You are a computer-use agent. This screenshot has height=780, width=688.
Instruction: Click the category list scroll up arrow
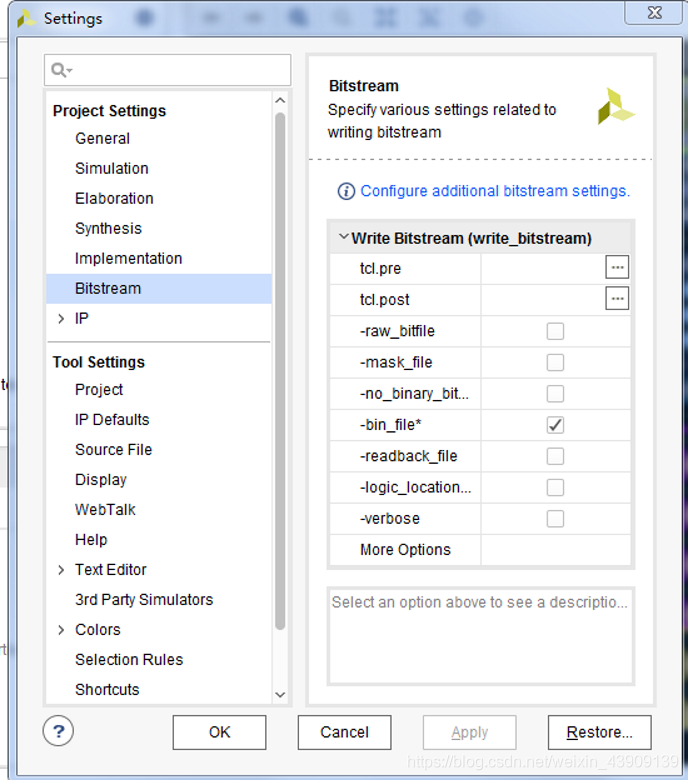tap(280, 100)
